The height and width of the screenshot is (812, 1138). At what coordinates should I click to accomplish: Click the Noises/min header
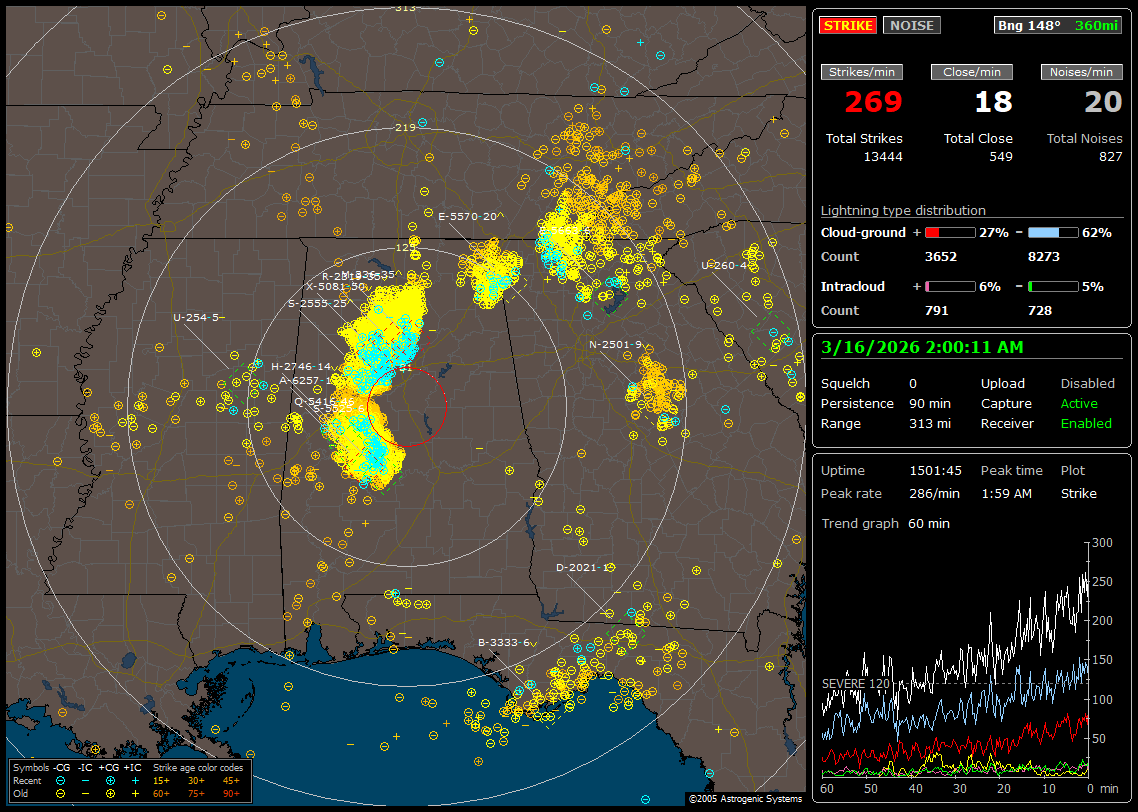(x=1082, y=72)
